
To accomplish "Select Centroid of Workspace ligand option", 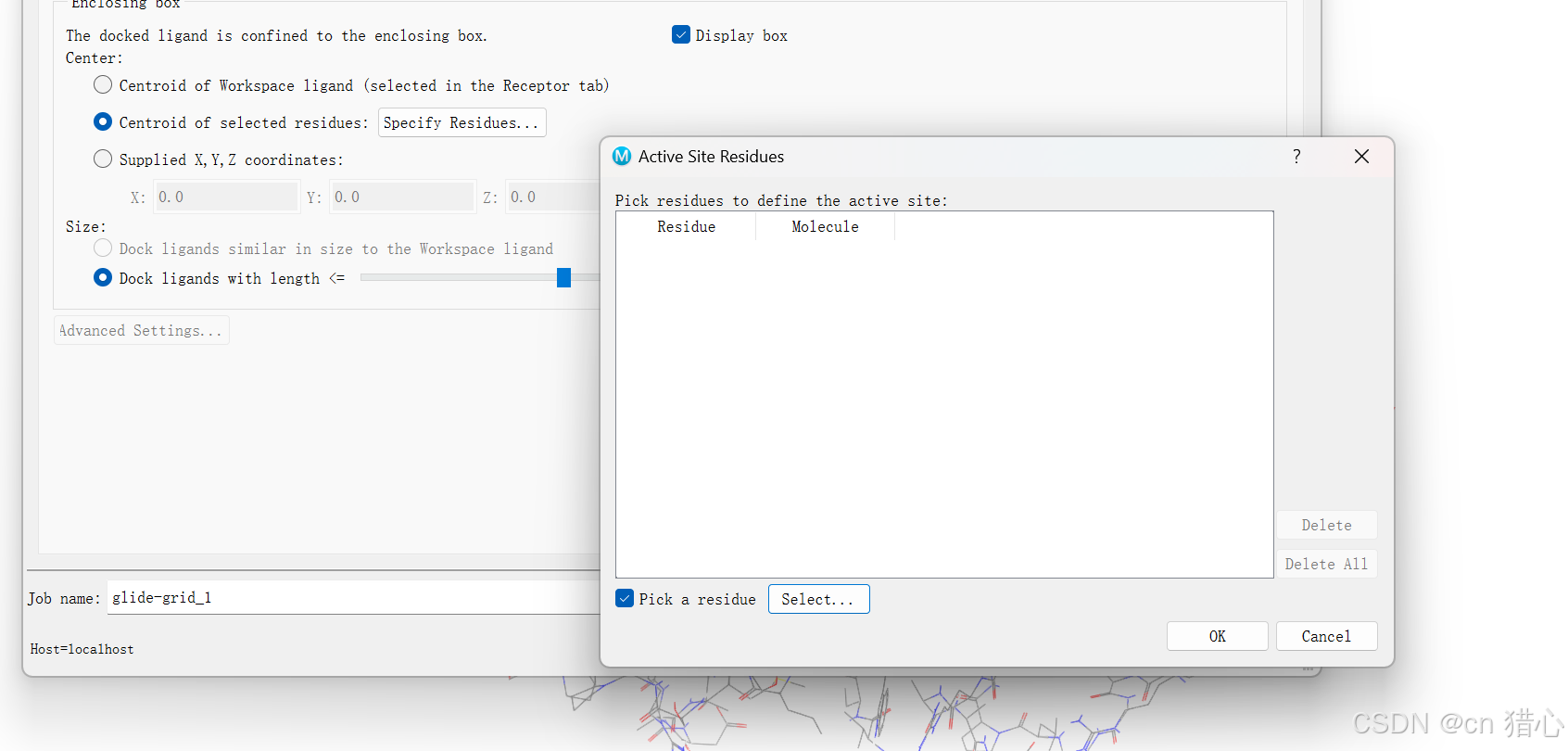I will pyautogui.click(x=103, y=85).
